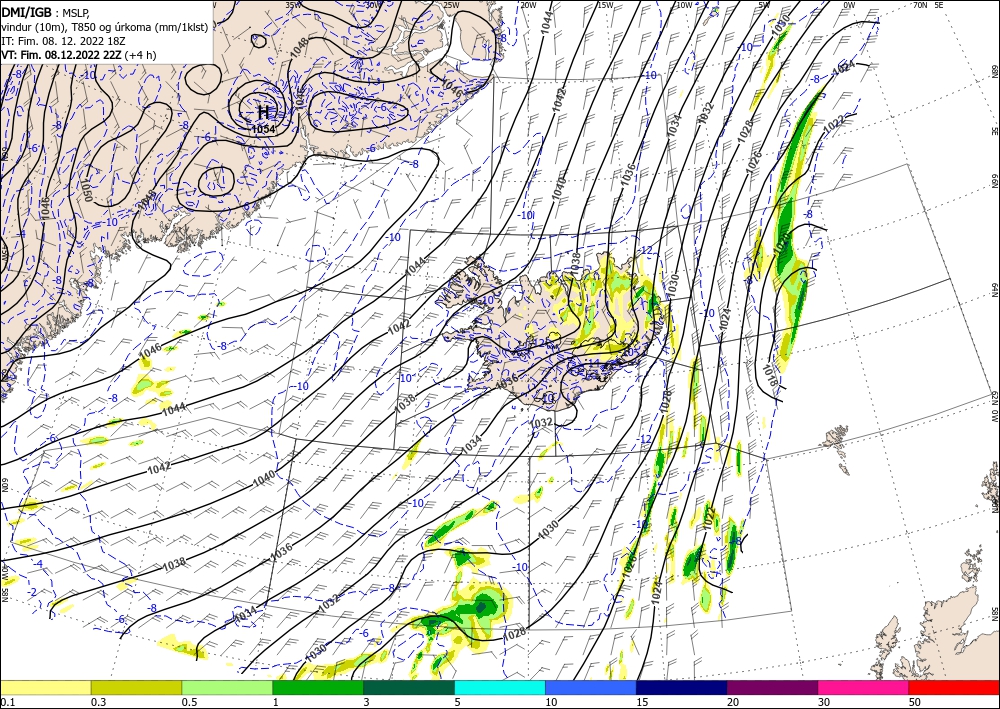Click the 10W longitude label
The height and width of the screenshot is (709, 1000).
pyautogui.click(x=684, y=5)
